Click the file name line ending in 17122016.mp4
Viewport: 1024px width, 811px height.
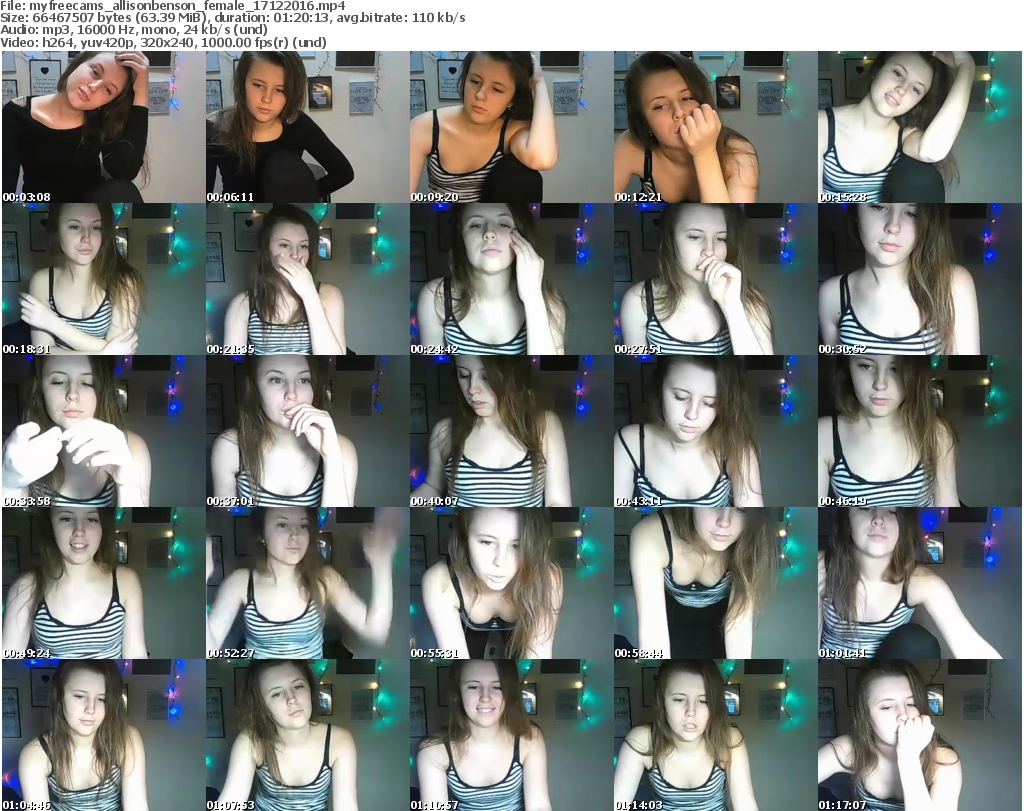click(x=172, y=6)
